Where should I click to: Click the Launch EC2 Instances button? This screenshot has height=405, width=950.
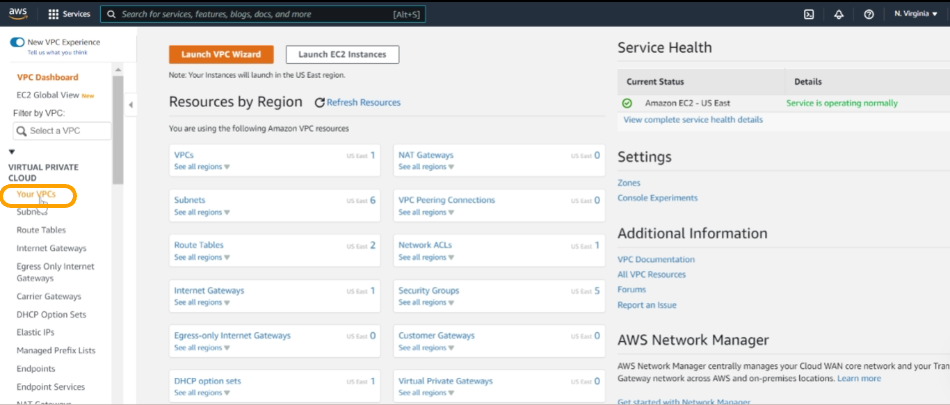coord(342,55)
